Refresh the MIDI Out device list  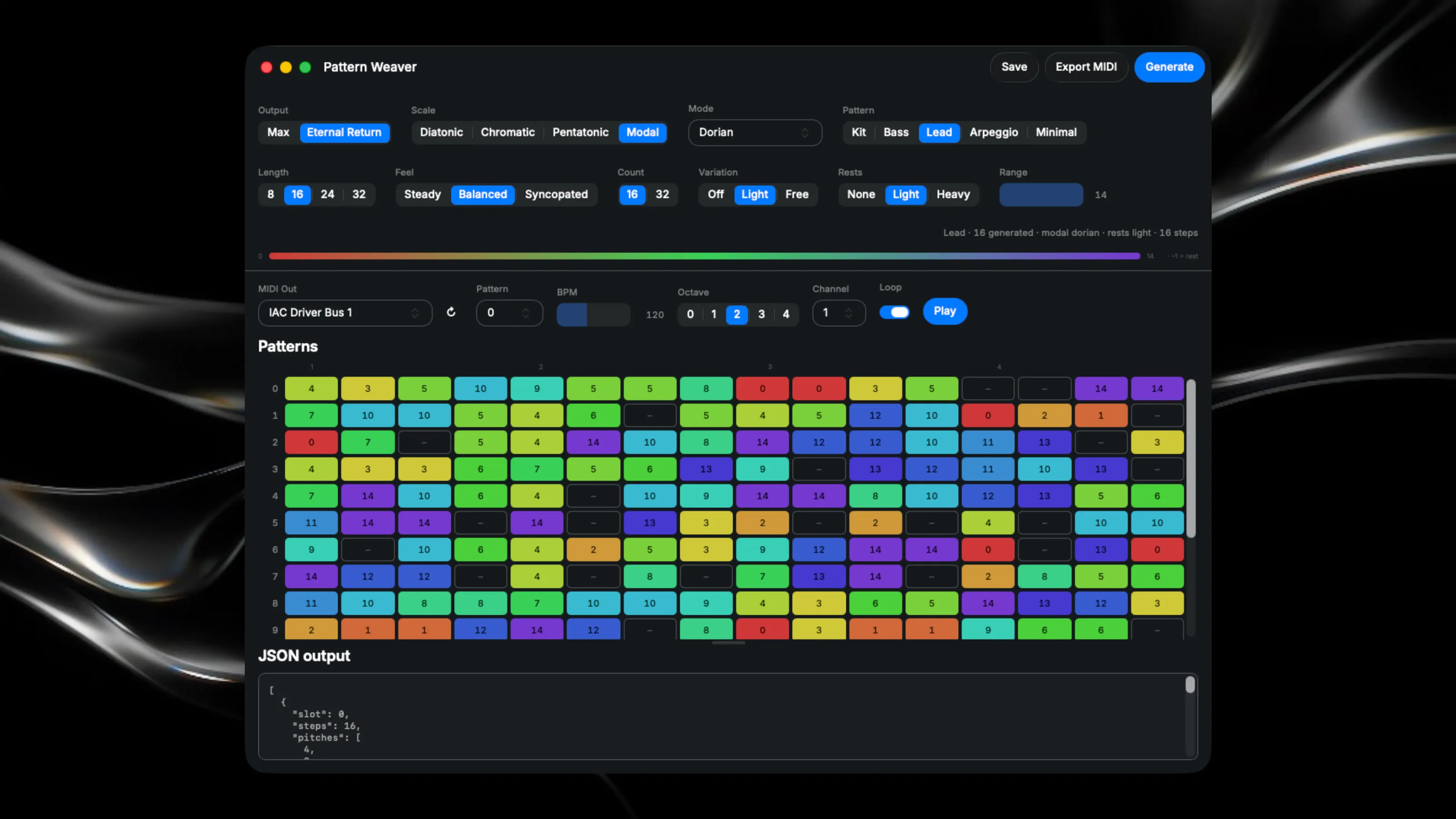451,312
